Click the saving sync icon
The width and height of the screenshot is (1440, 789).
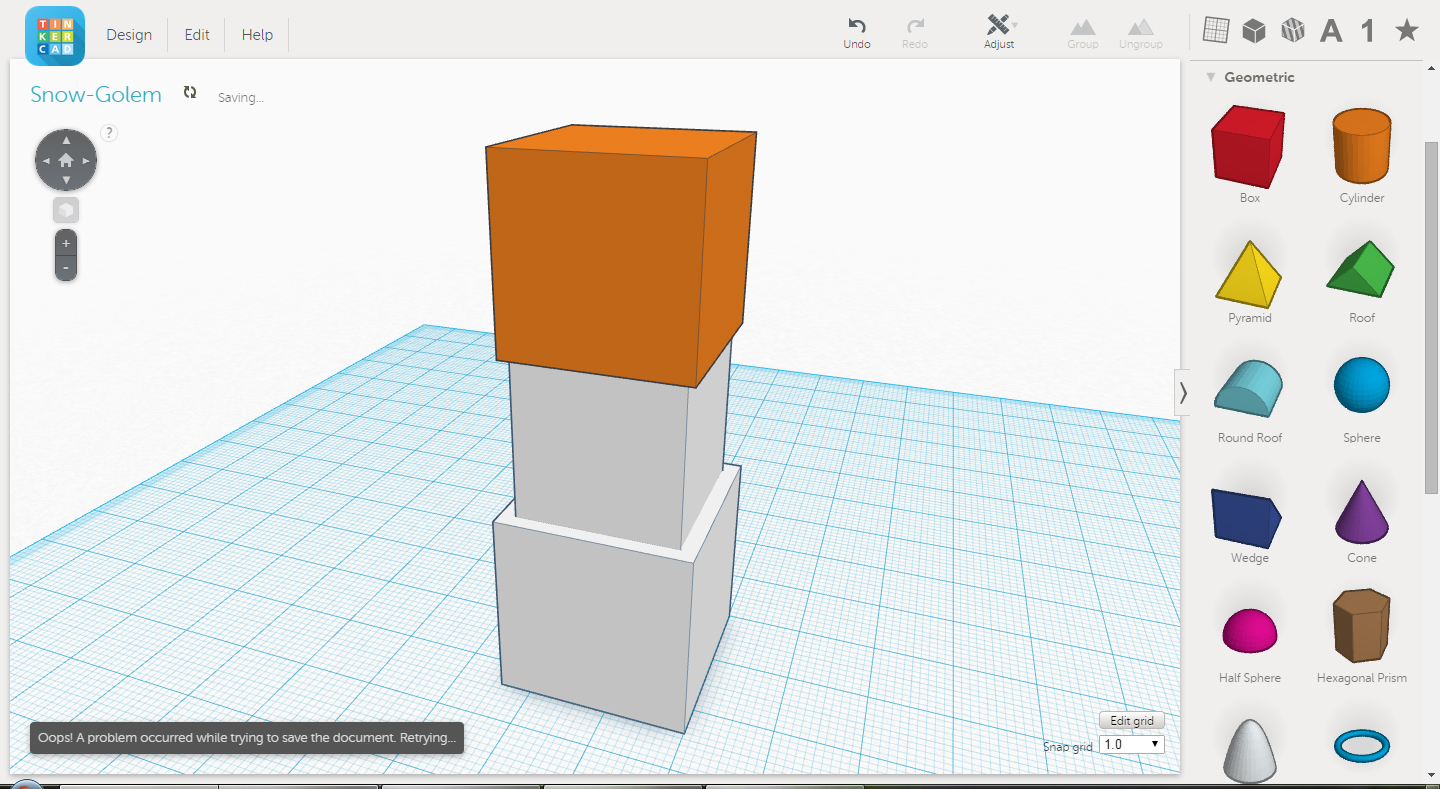[x=190, y=92]
